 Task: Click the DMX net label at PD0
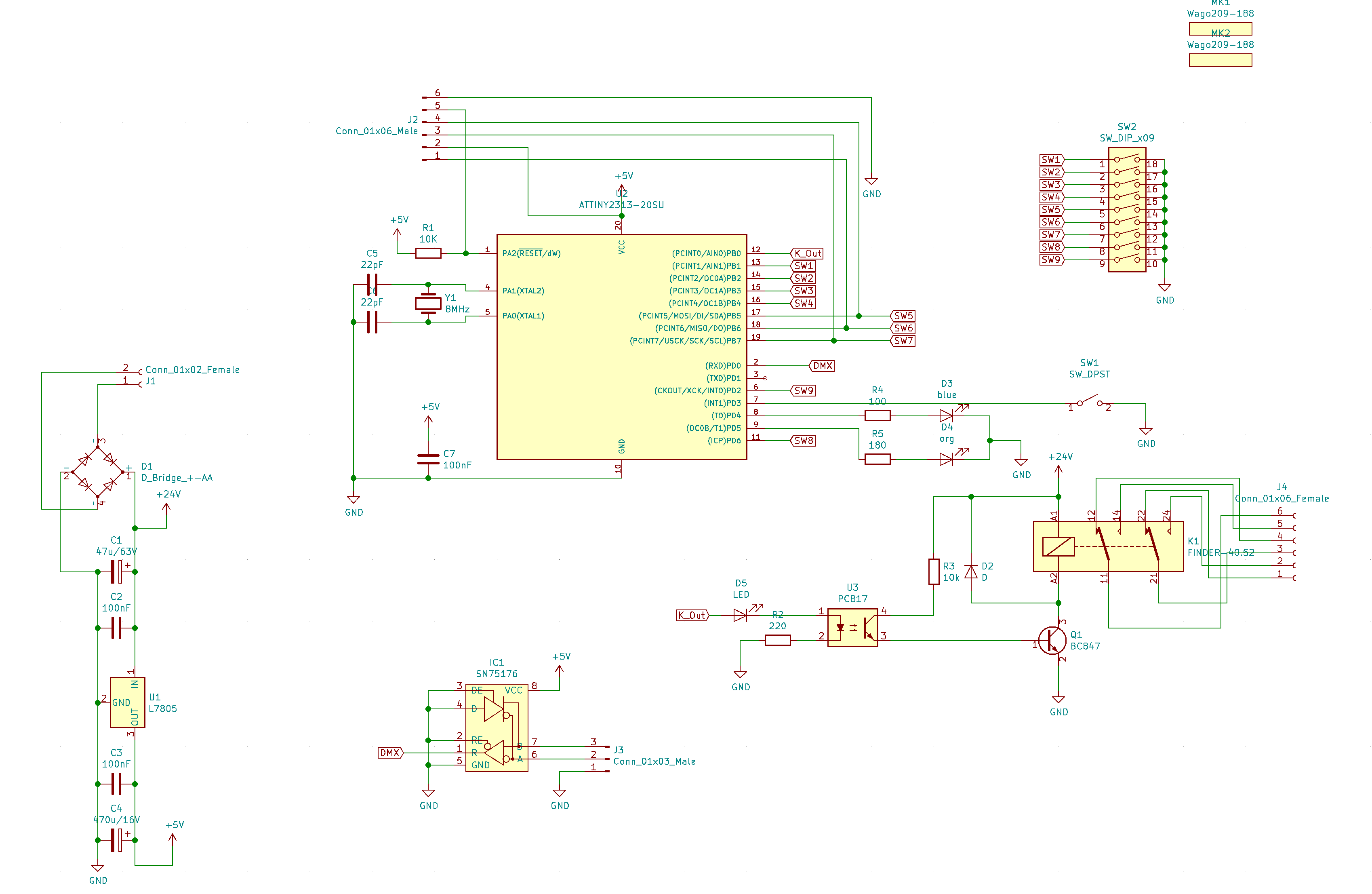tap(821, 366)
